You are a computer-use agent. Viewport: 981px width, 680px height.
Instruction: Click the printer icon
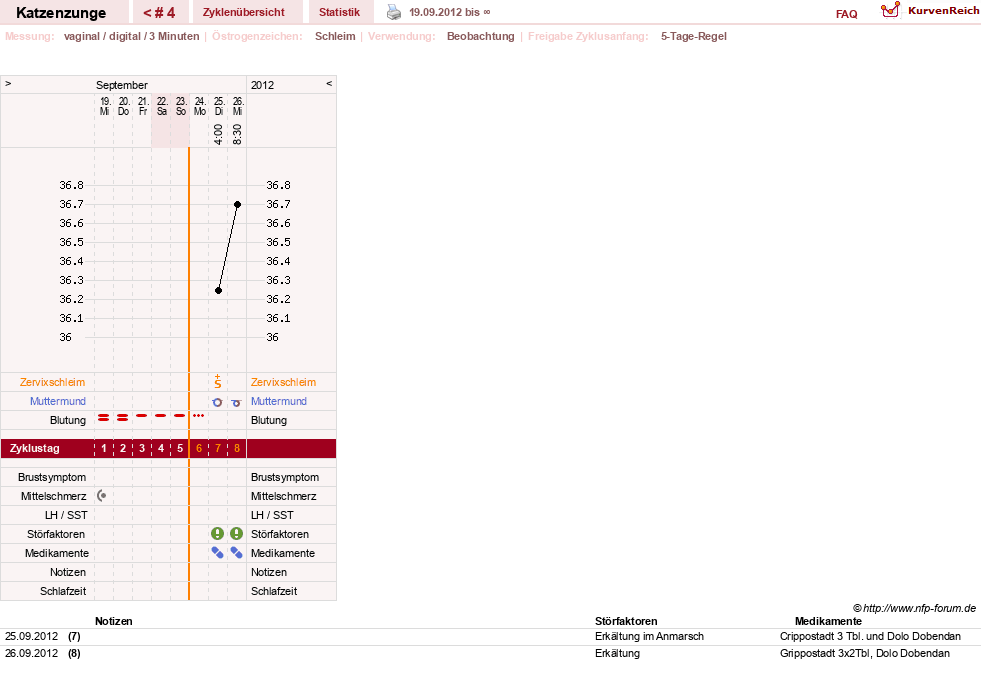(394, 12)
